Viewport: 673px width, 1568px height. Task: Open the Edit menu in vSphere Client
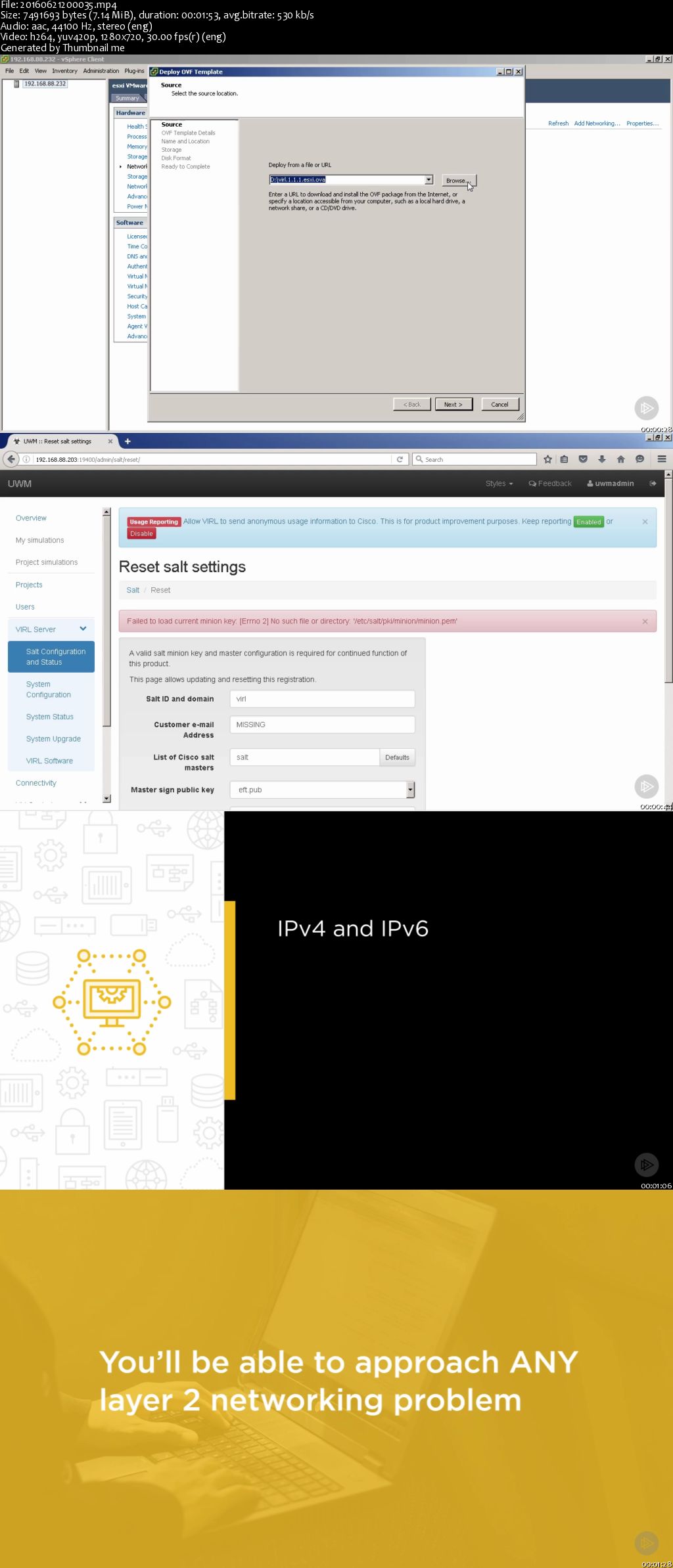click(24, 71)
